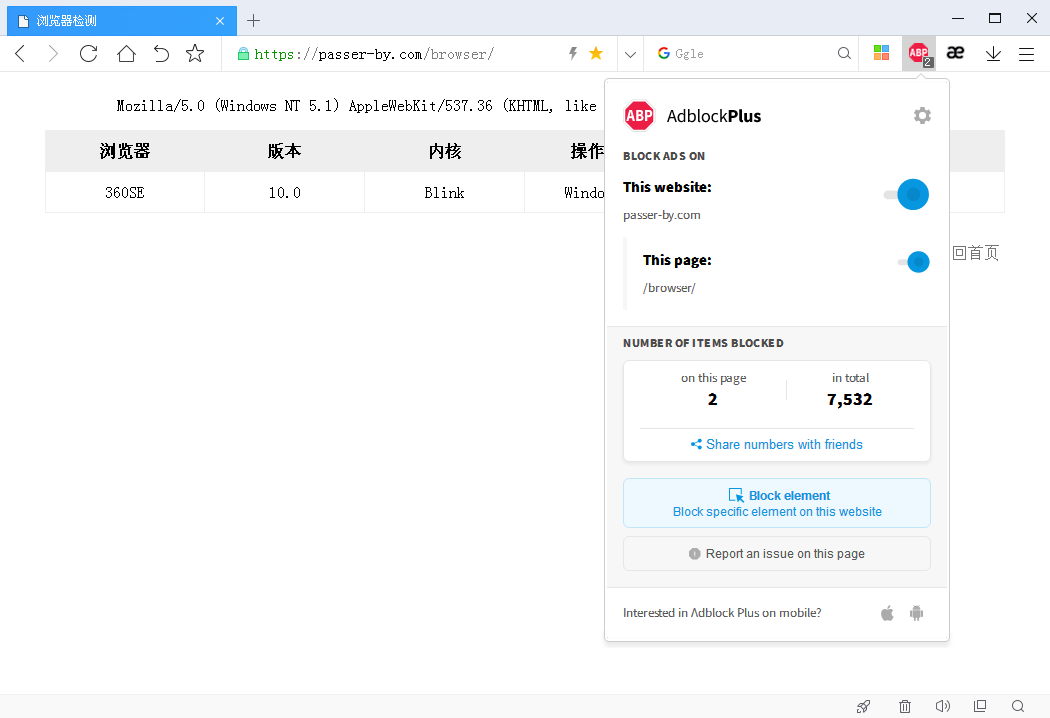Go forward using the forward arrow
Viewport: 1050px width, 718px height.
(53, 54)
